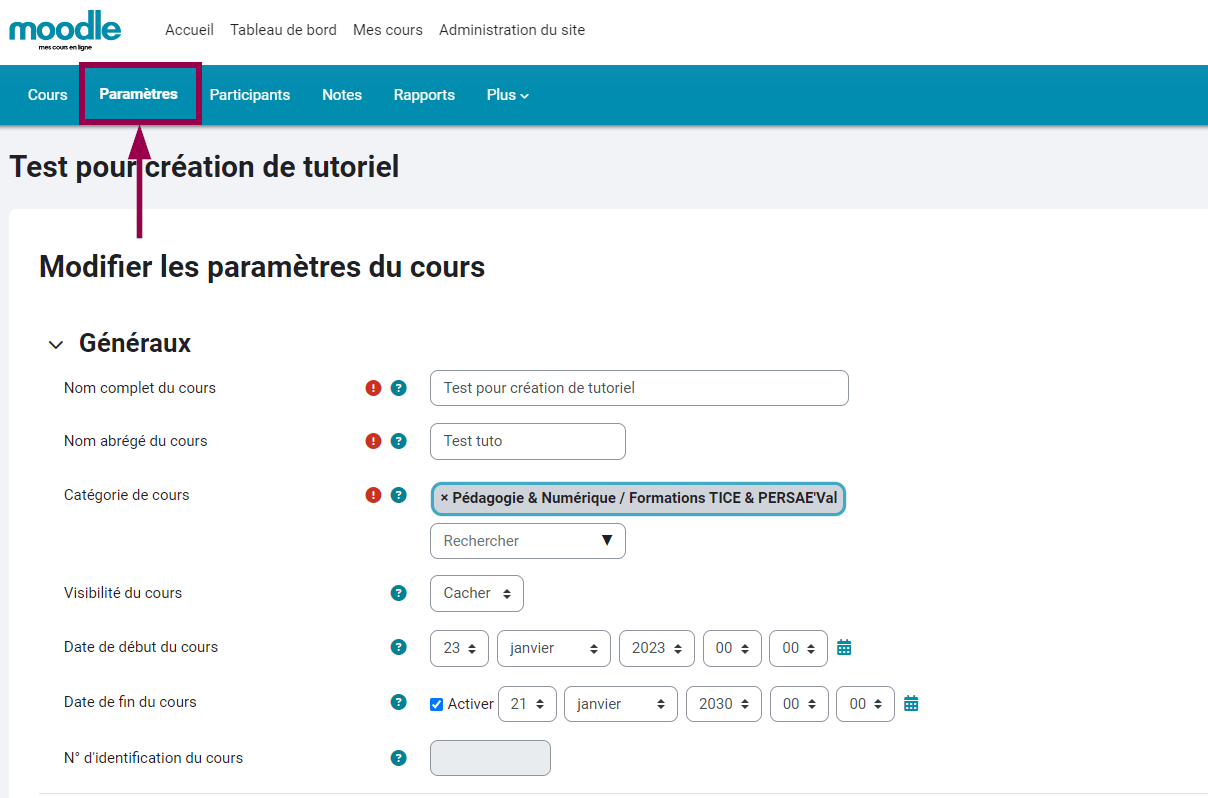Viewport: 1208px width, 798px height.
Task: Click the Généraux section heading
Action: [135, 343]
